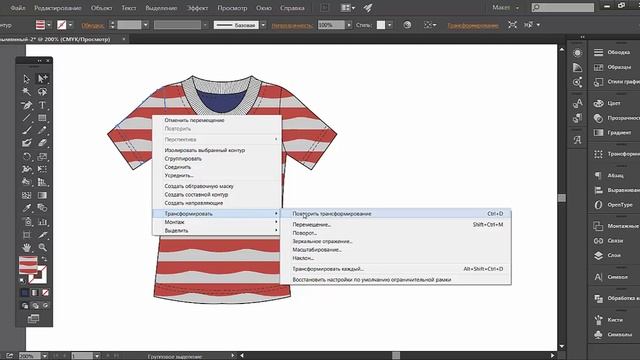
Task: Select the Zoom magnifier tool
Action: 42,247
